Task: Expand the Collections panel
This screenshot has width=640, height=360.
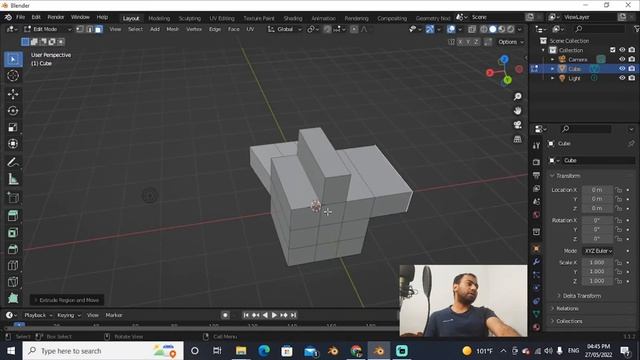Action: click(569, 321)
